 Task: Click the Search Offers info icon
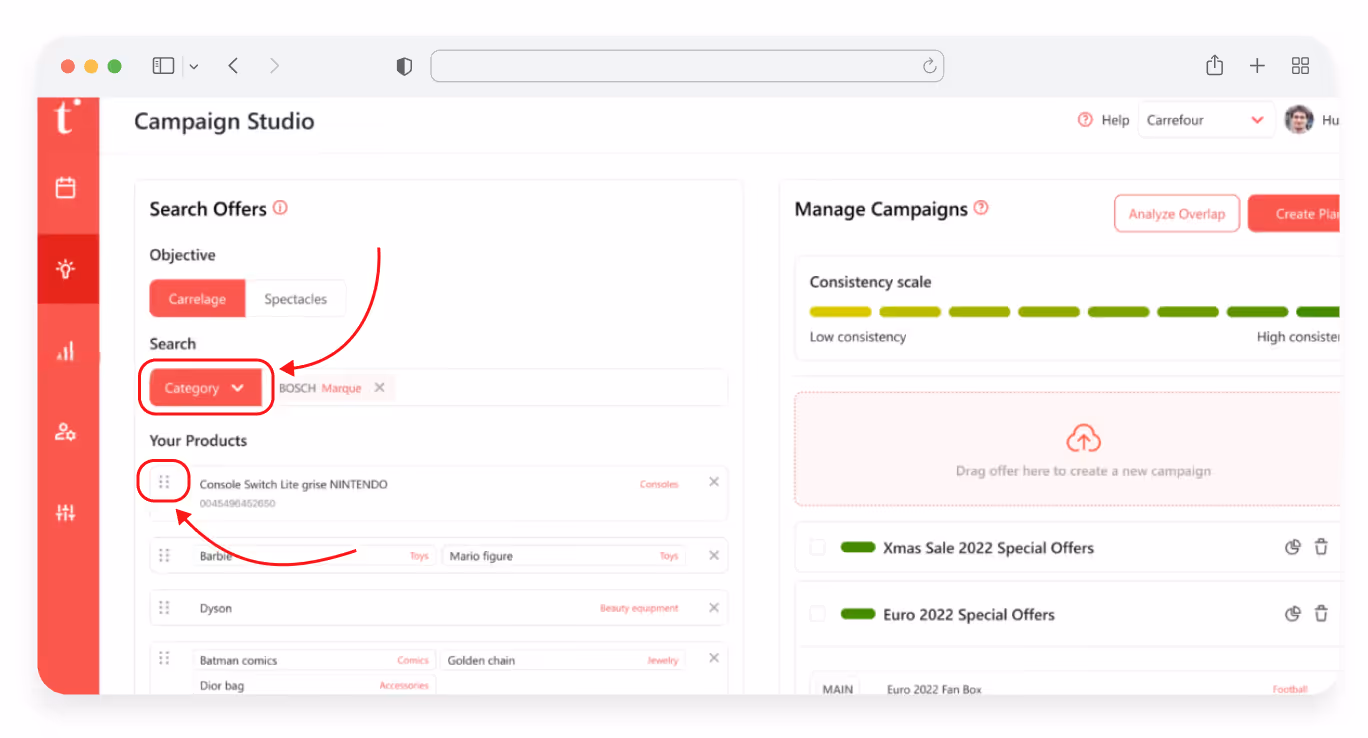click(280, 208)
